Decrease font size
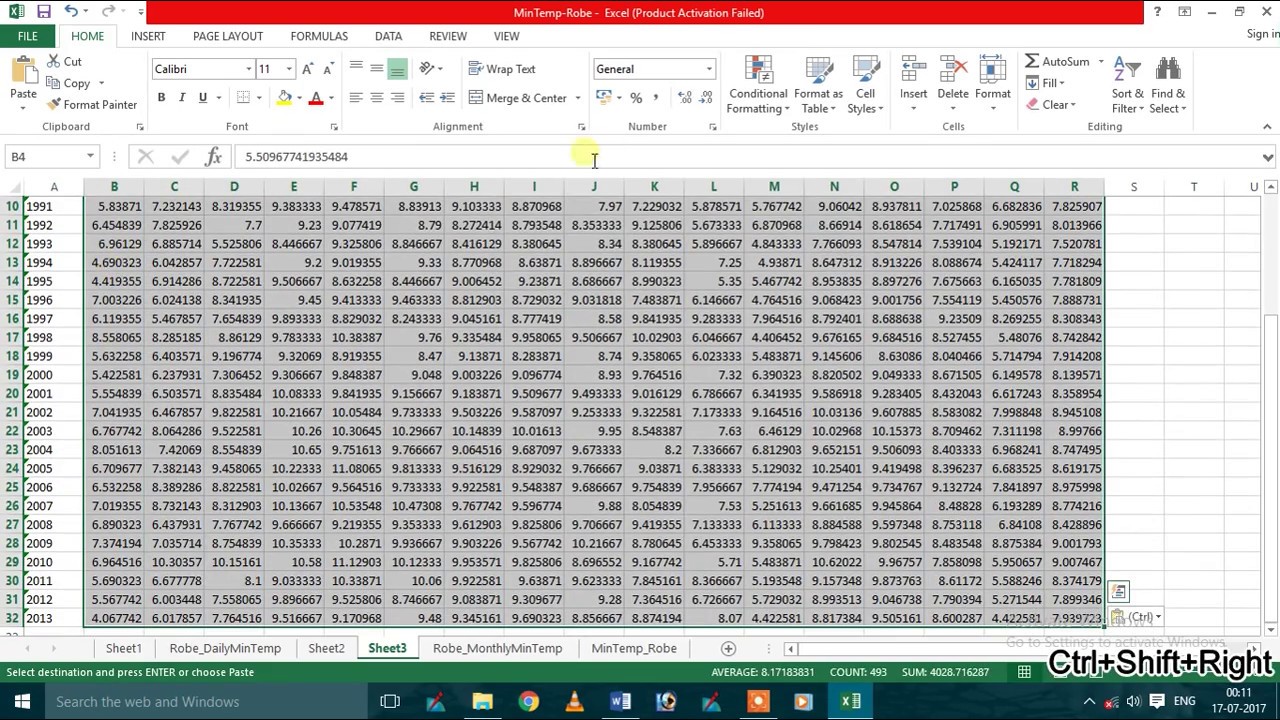The image size is (1280, 720). point(328,69)
